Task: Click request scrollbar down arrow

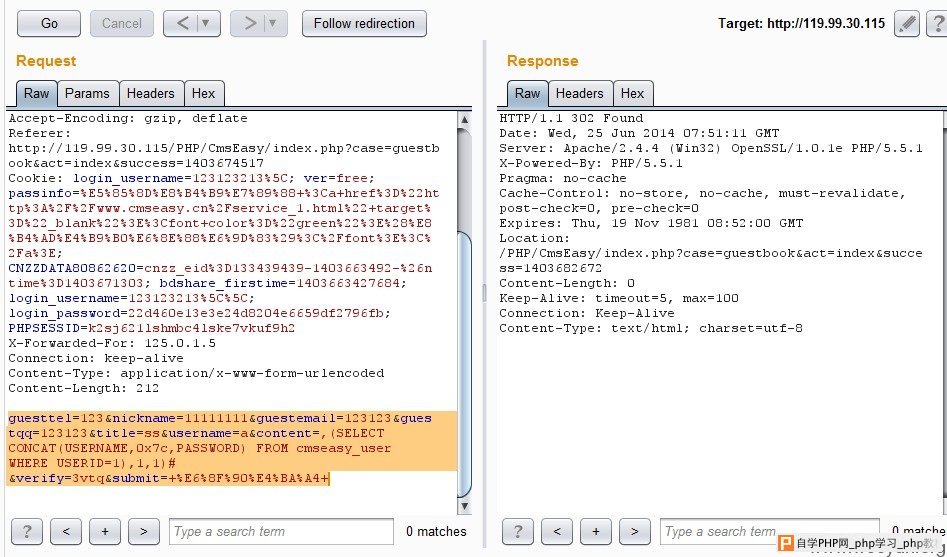Action: [464, 506]
